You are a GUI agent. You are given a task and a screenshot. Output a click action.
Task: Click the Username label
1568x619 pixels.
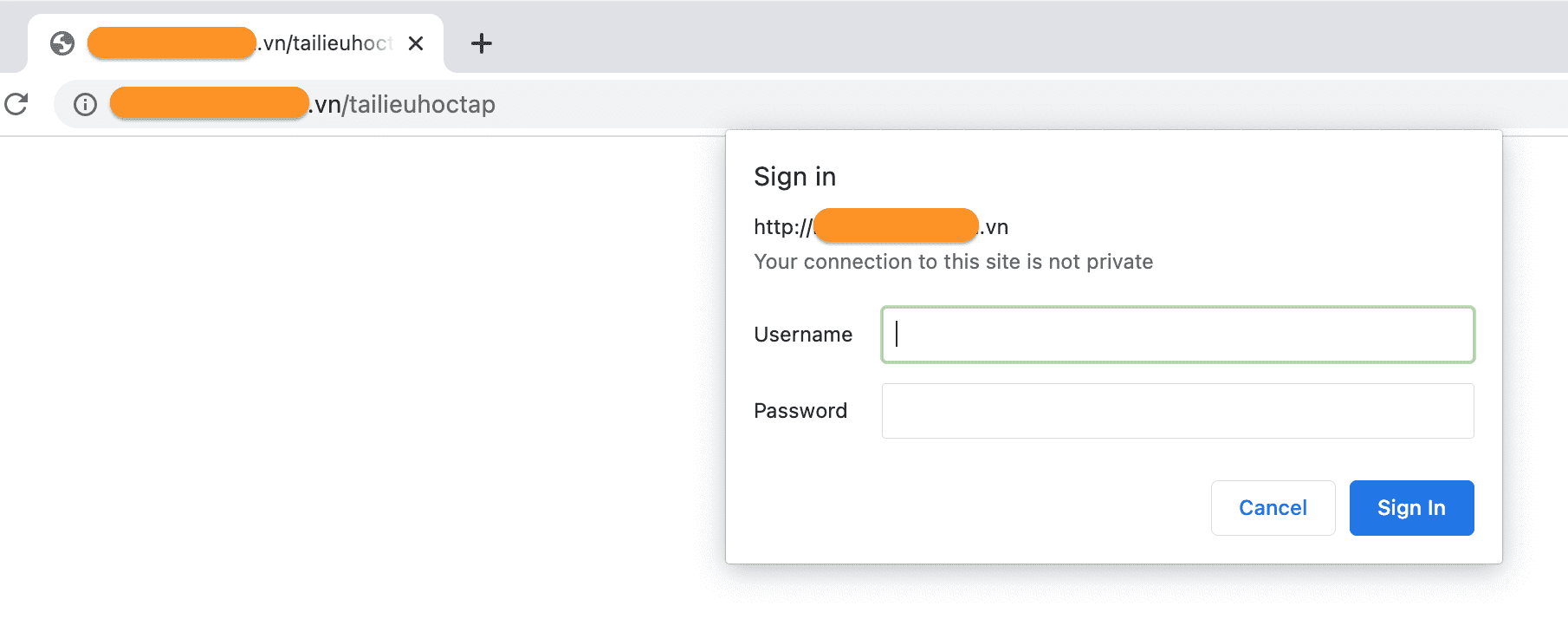click(802, 334)
